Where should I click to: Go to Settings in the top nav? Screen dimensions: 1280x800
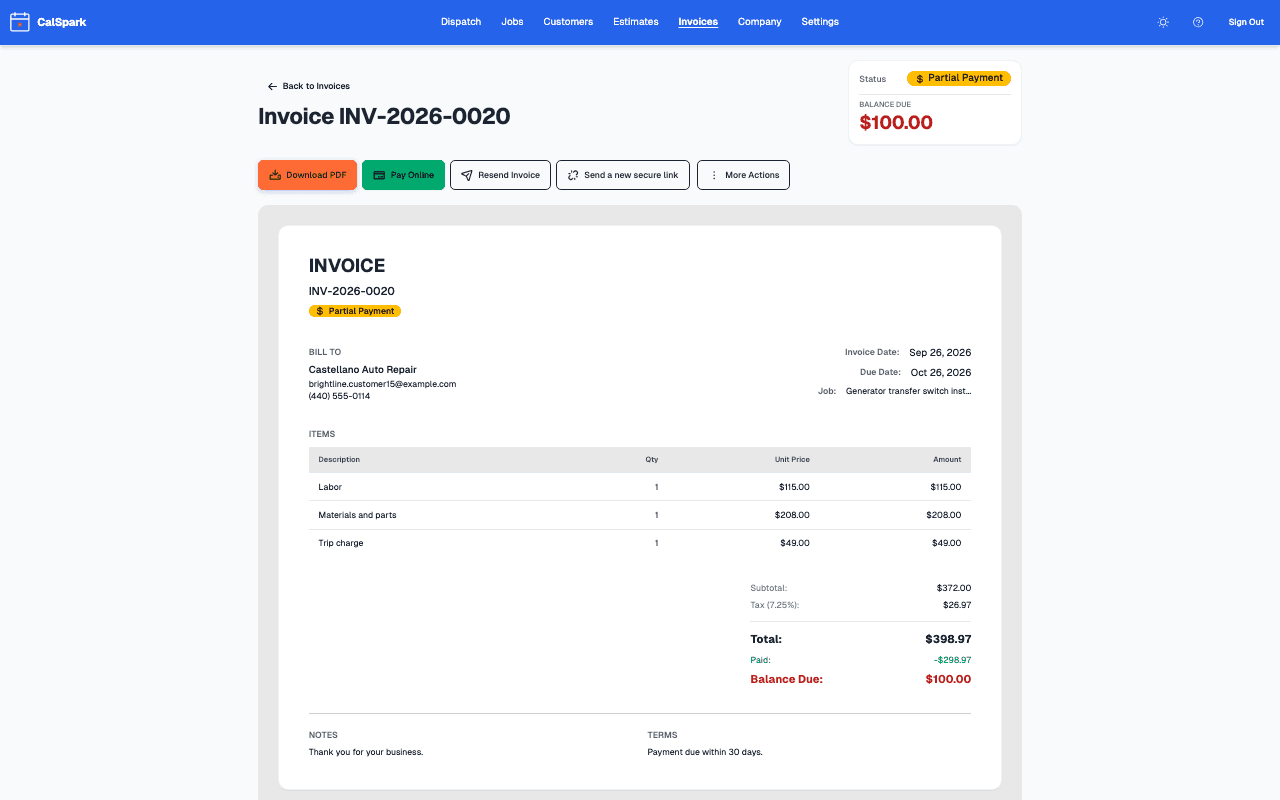(820, 22)
